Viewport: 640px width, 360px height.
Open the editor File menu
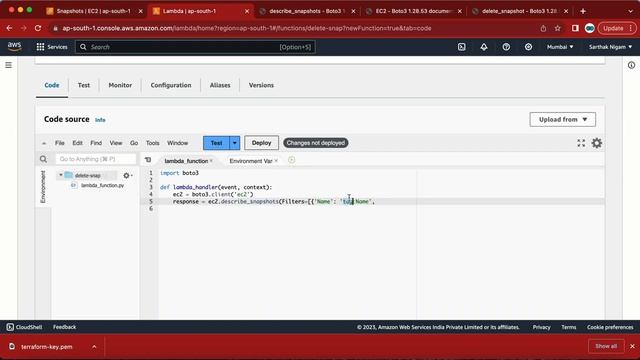pyautogui.click(x=60, y=143)
